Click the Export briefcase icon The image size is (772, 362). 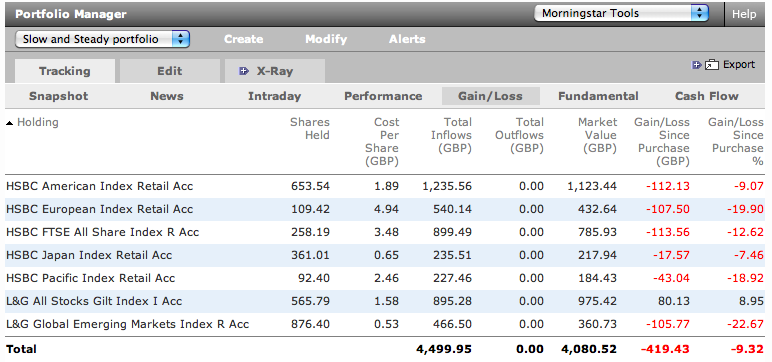click(712, 65)
